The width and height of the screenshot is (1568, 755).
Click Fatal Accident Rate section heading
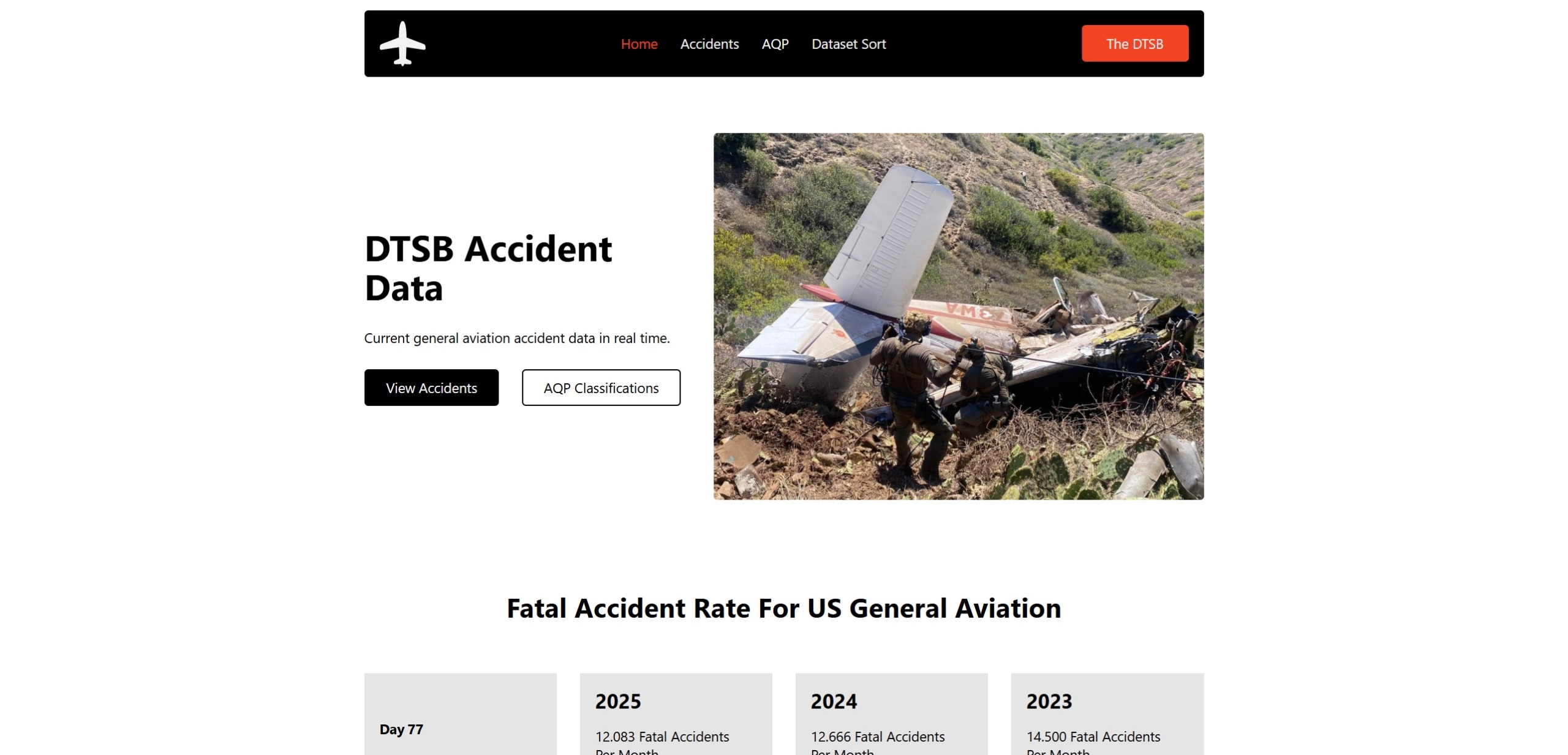point(784,608)
